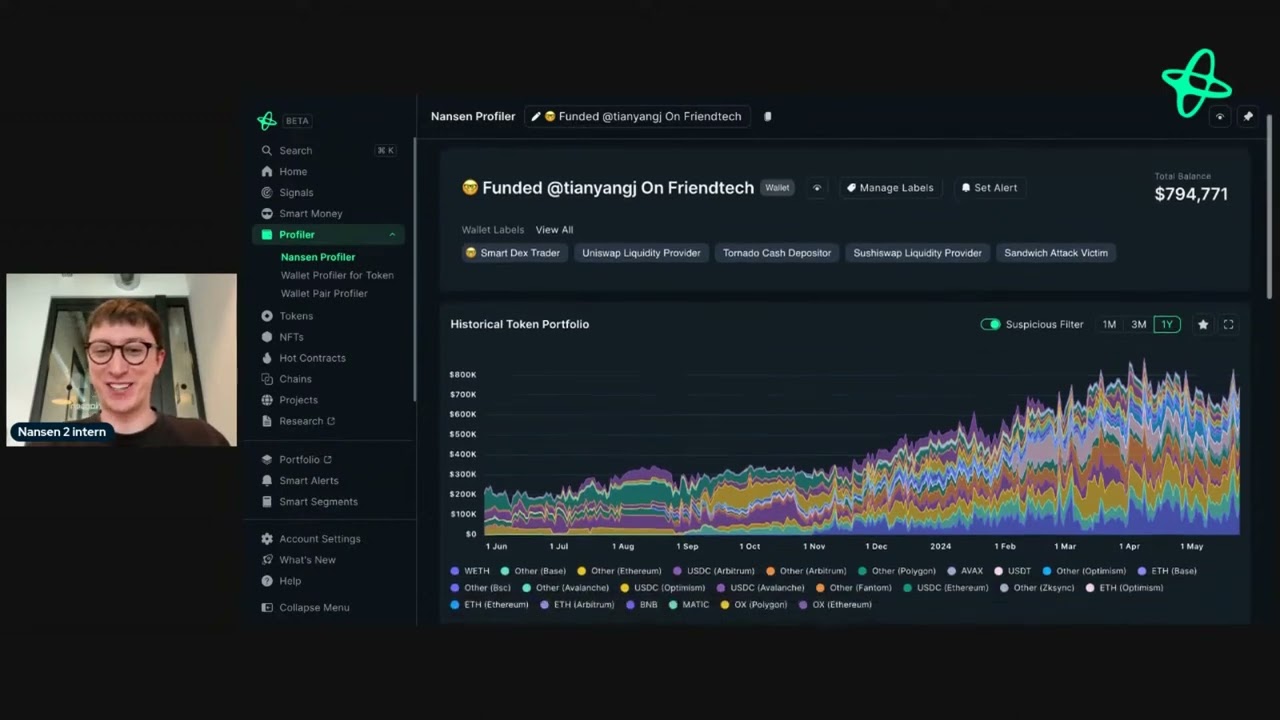This screenshot has width=1280, height=720.
Task: Toggle the eye icon in the header bar
Action: click(x=1220, y=117)
